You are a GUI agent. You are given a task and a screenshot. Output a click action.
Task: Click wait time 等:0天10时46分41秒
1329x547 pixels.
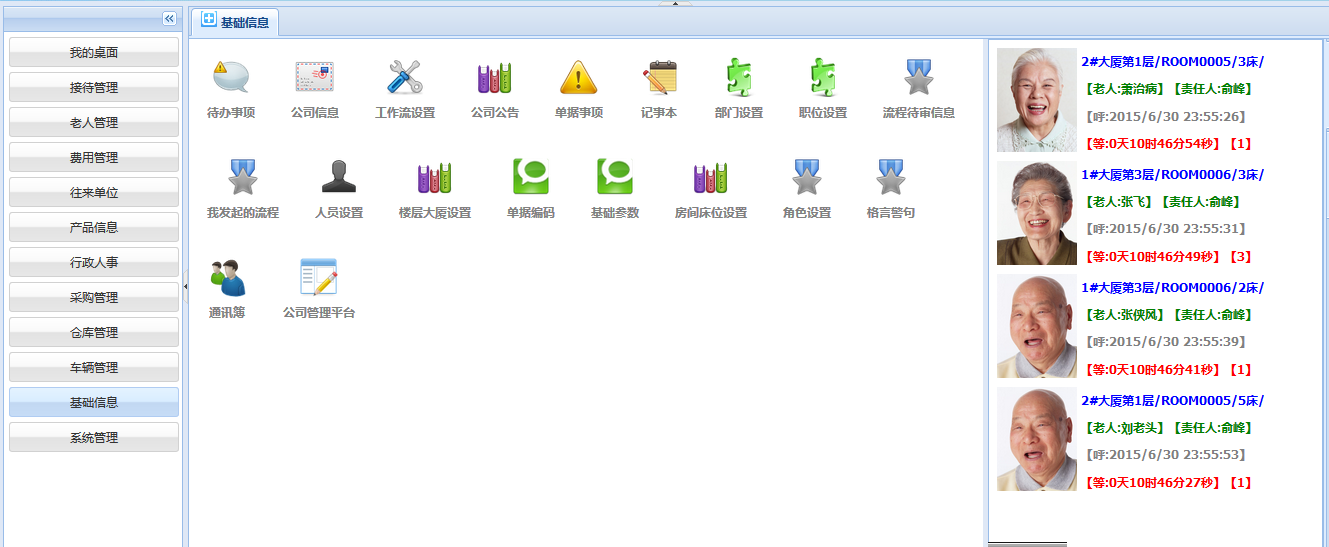[1154, 371]
